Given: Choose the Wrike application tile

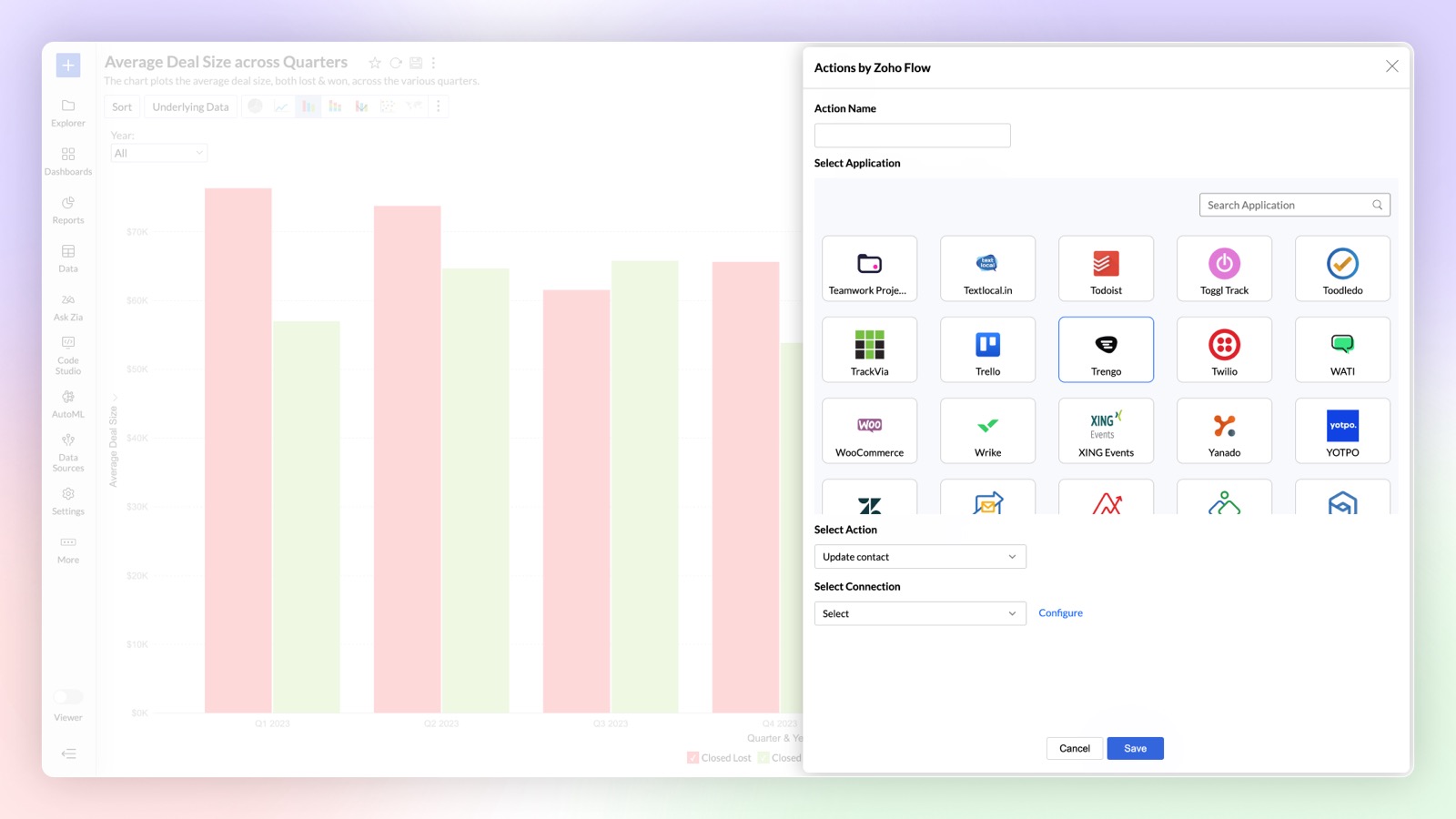Looking at the screenshot, I should [987, 430].
